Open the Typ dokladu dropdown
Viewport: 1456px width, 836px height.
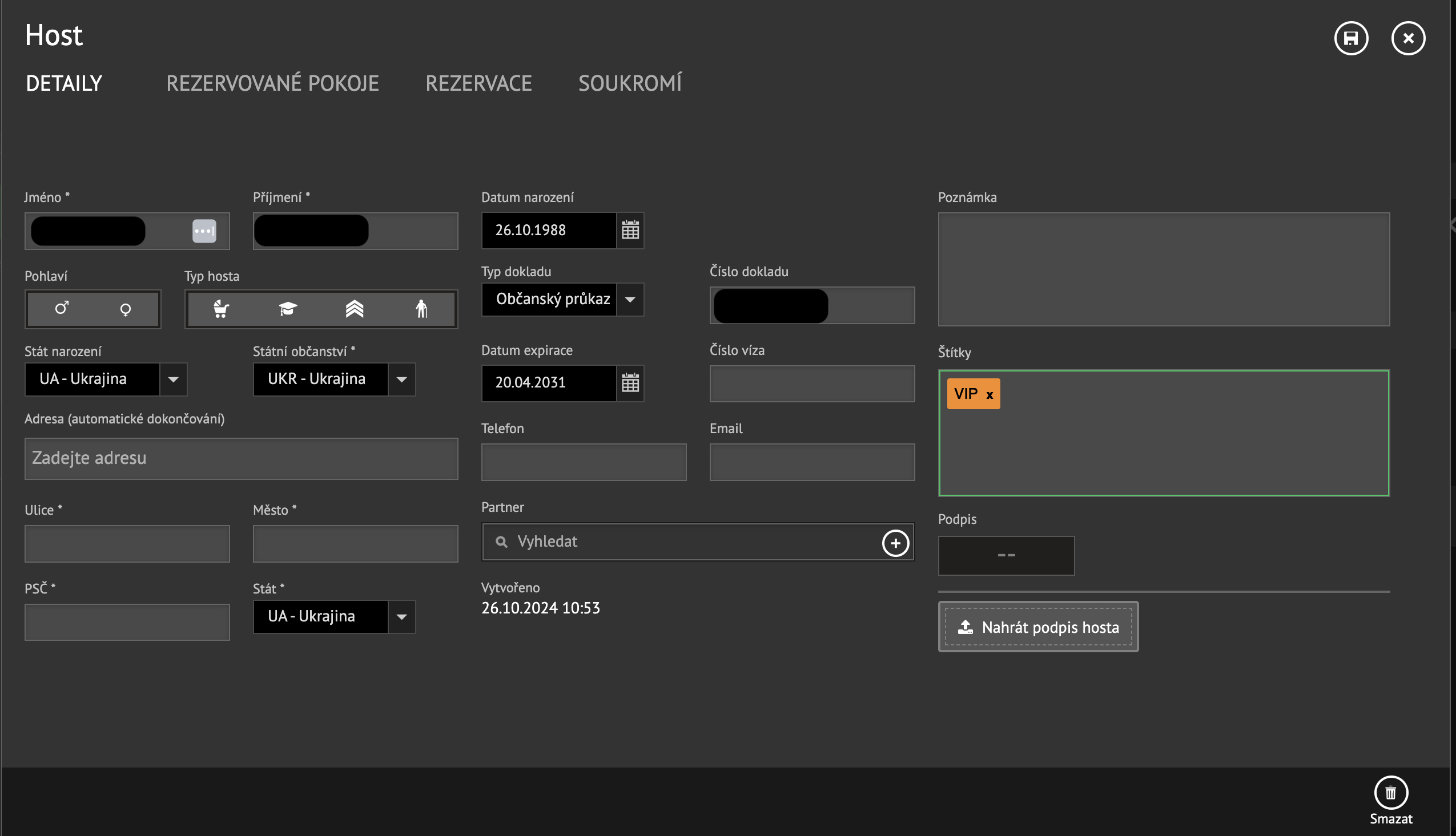(630, 300)
